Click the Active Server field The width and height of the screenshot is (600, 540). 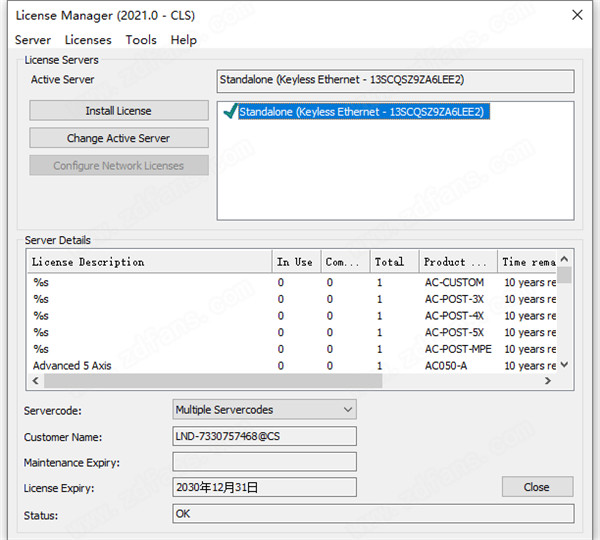click(395, 81)
